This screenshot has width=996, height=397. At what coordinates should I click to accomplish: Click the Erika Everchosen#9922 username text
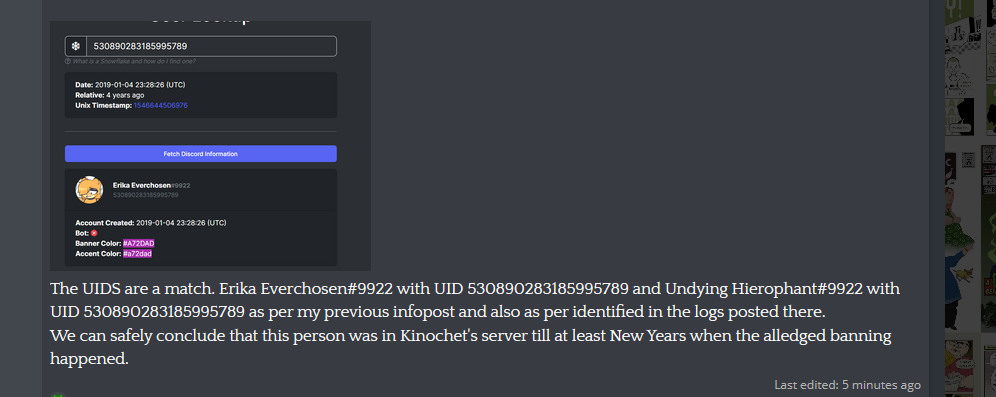(151, 185)
